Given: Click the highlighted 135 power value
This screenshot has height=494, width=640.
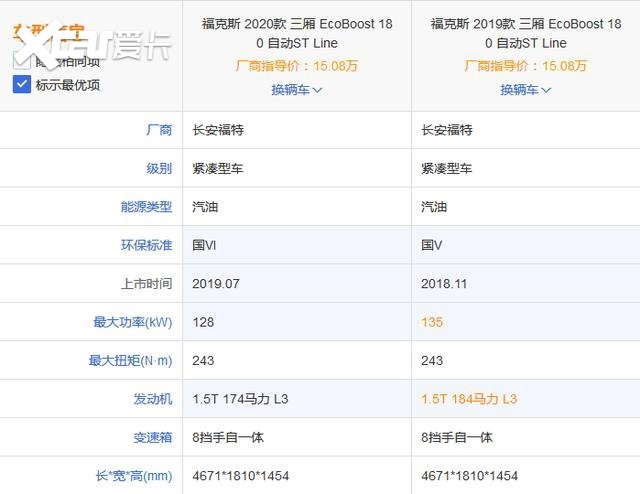Looking at the screenshot, I should tap(432, 322).
